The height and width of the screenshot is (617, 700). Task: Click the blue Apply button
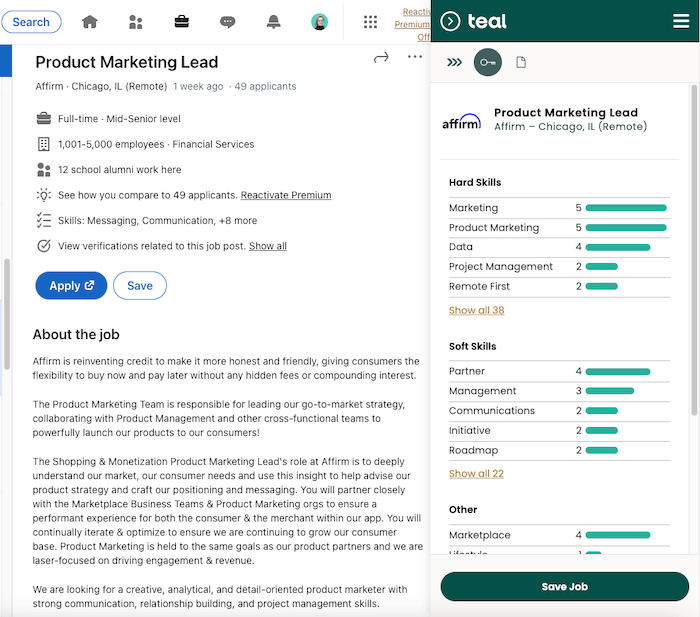(x=71, y=286)
